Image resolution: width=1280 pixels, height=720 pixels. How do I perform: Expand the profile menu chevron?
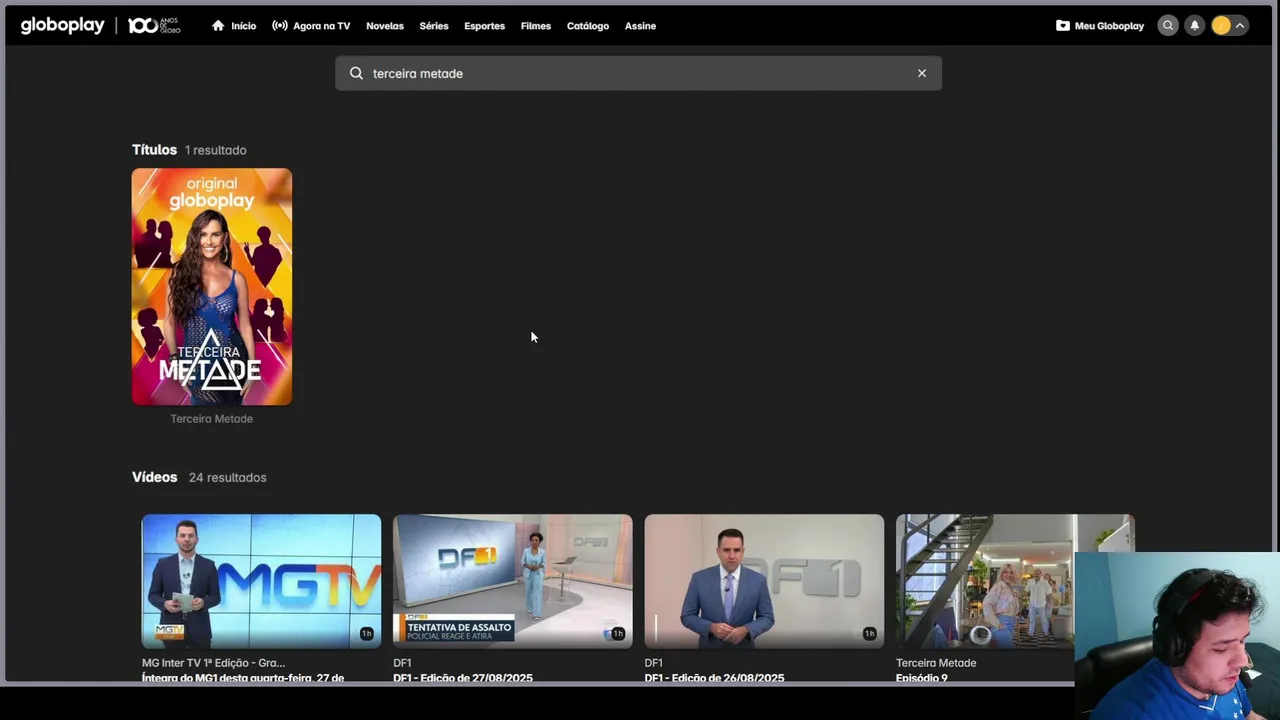click(1240, 26)
